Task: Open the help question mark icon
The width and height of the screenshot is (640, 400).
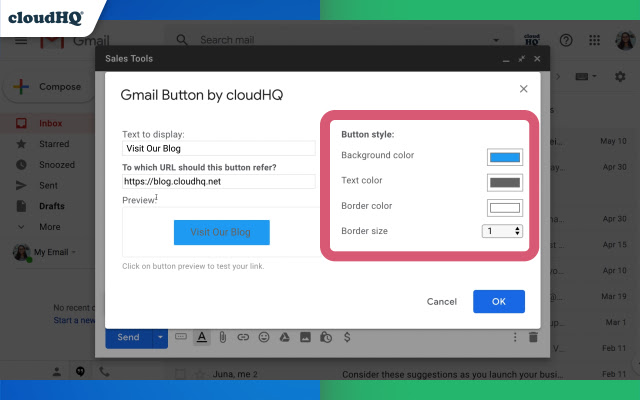Action: [x=566, y=40]
